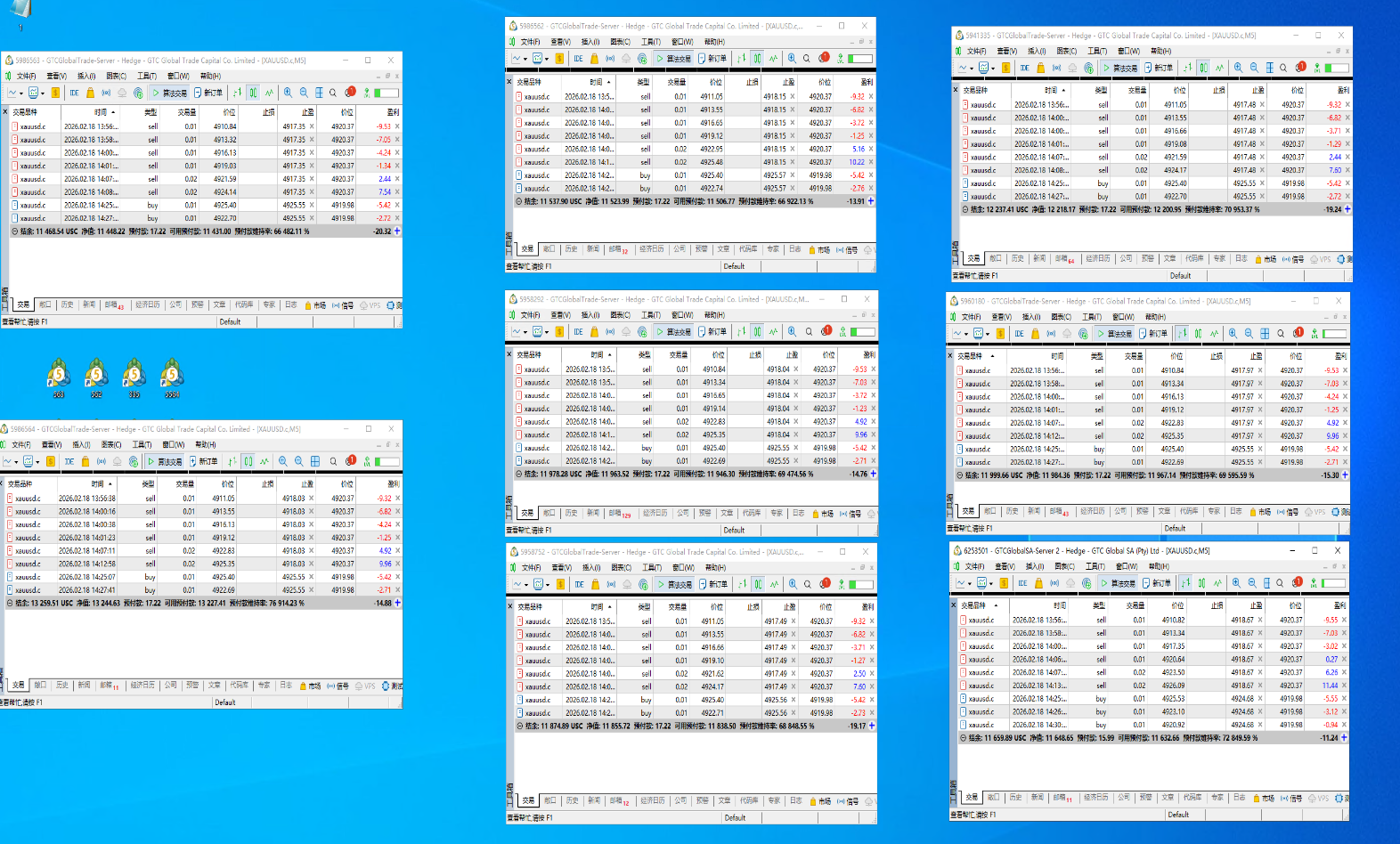Click the VPS cloud toolbar icon in window 5986563
This screenshot has height=844, width=1400.
coord(122,93)
